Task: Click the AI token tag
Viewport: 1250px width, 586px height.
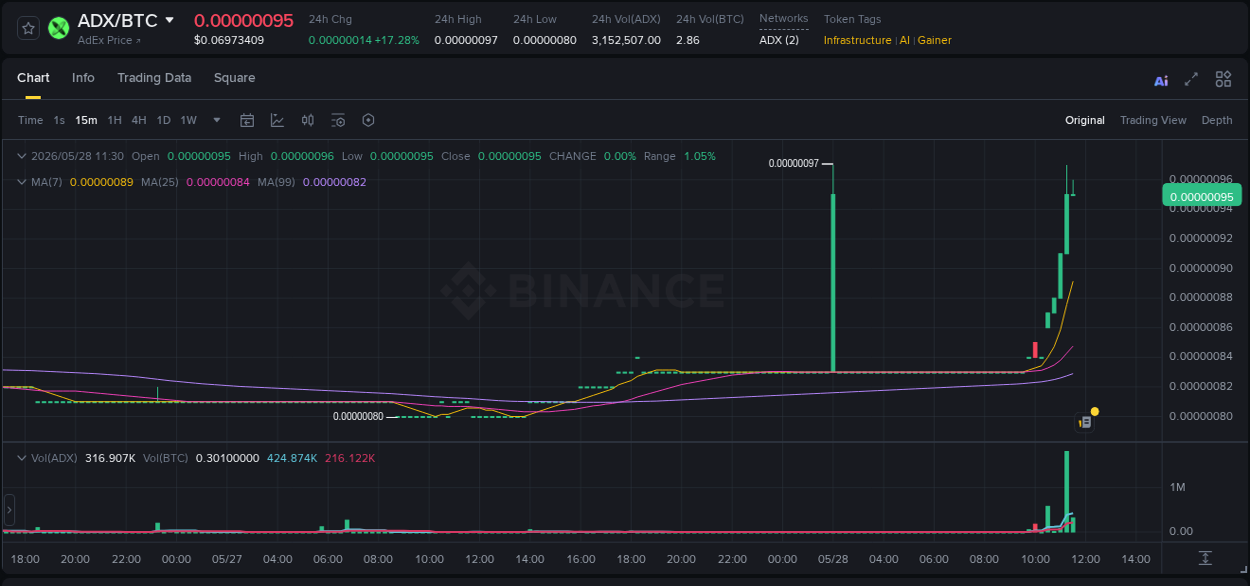Action: pyautogui.click(x=904, y=40)
